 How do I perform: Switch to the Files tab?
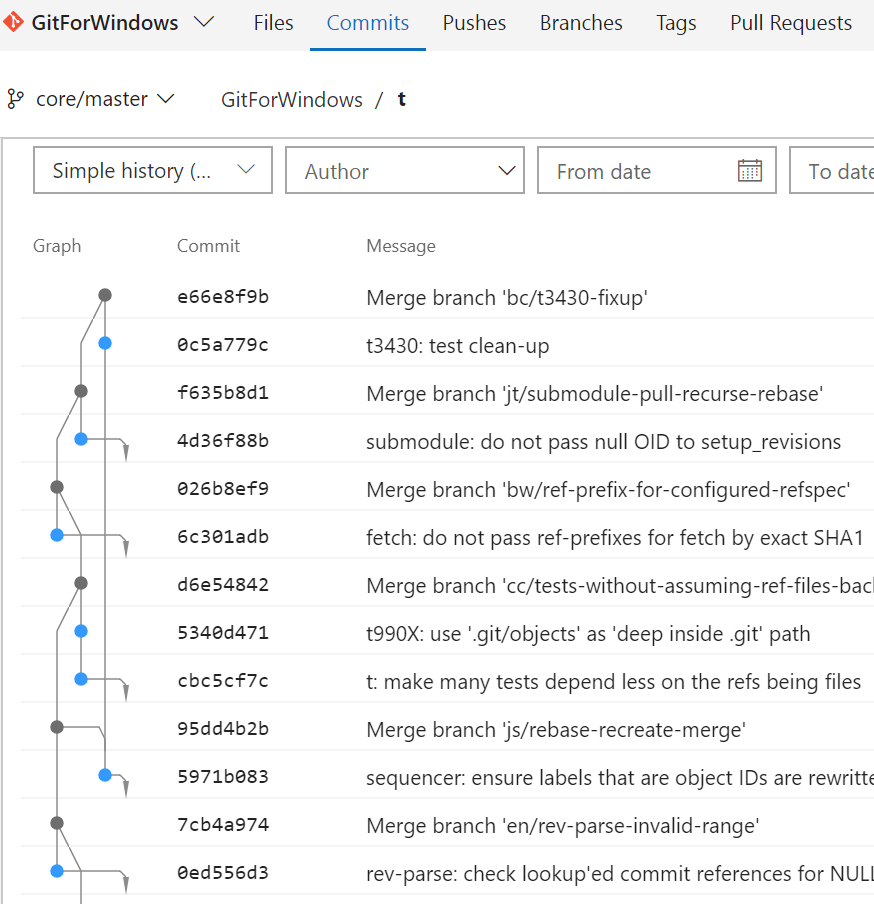pos(272,22)
